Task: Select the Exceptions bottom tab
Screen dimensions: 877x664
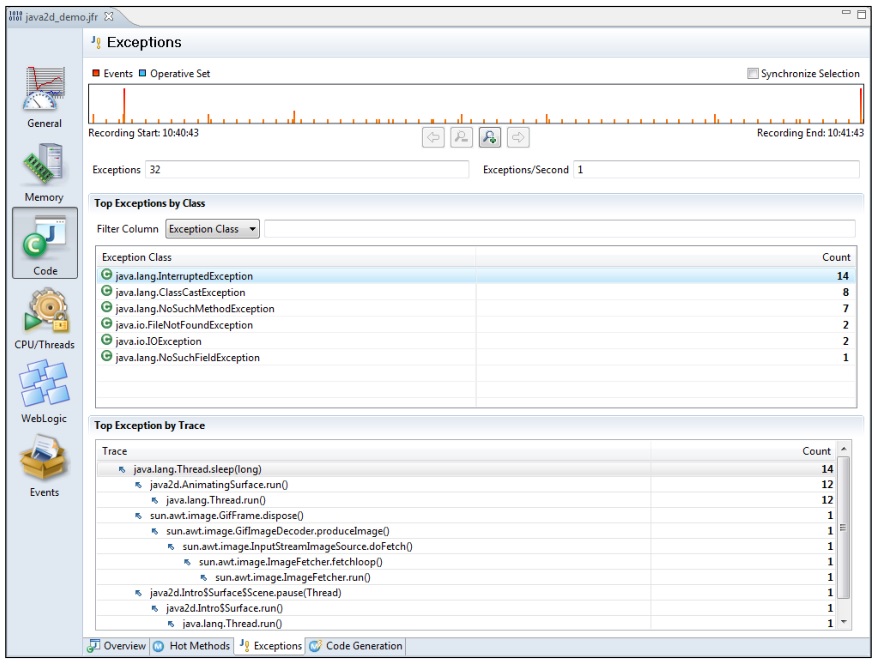Action: 271,646
